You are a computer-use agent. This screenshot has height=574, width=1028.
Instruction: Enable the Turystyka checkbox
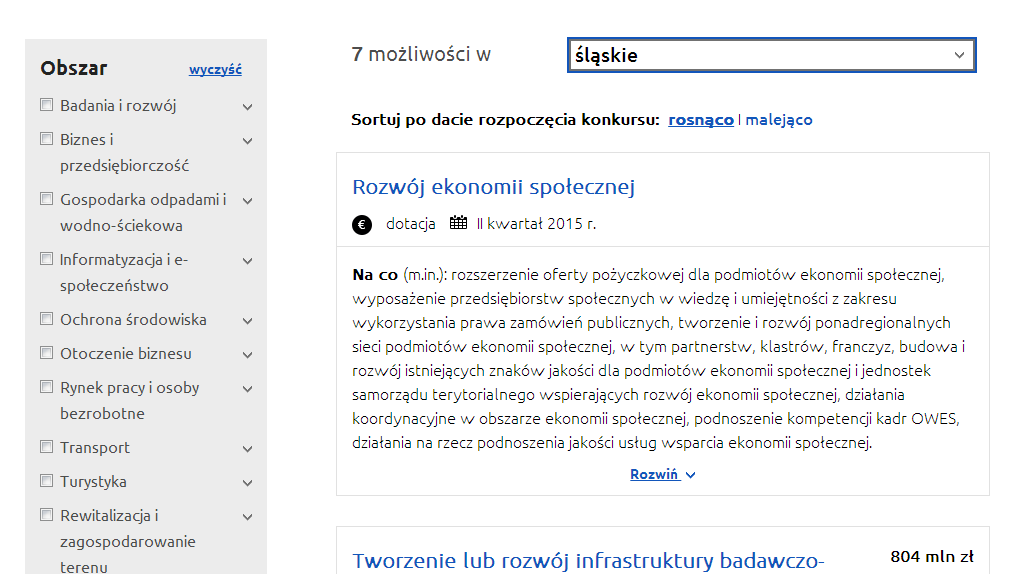[x=47, y=480]
